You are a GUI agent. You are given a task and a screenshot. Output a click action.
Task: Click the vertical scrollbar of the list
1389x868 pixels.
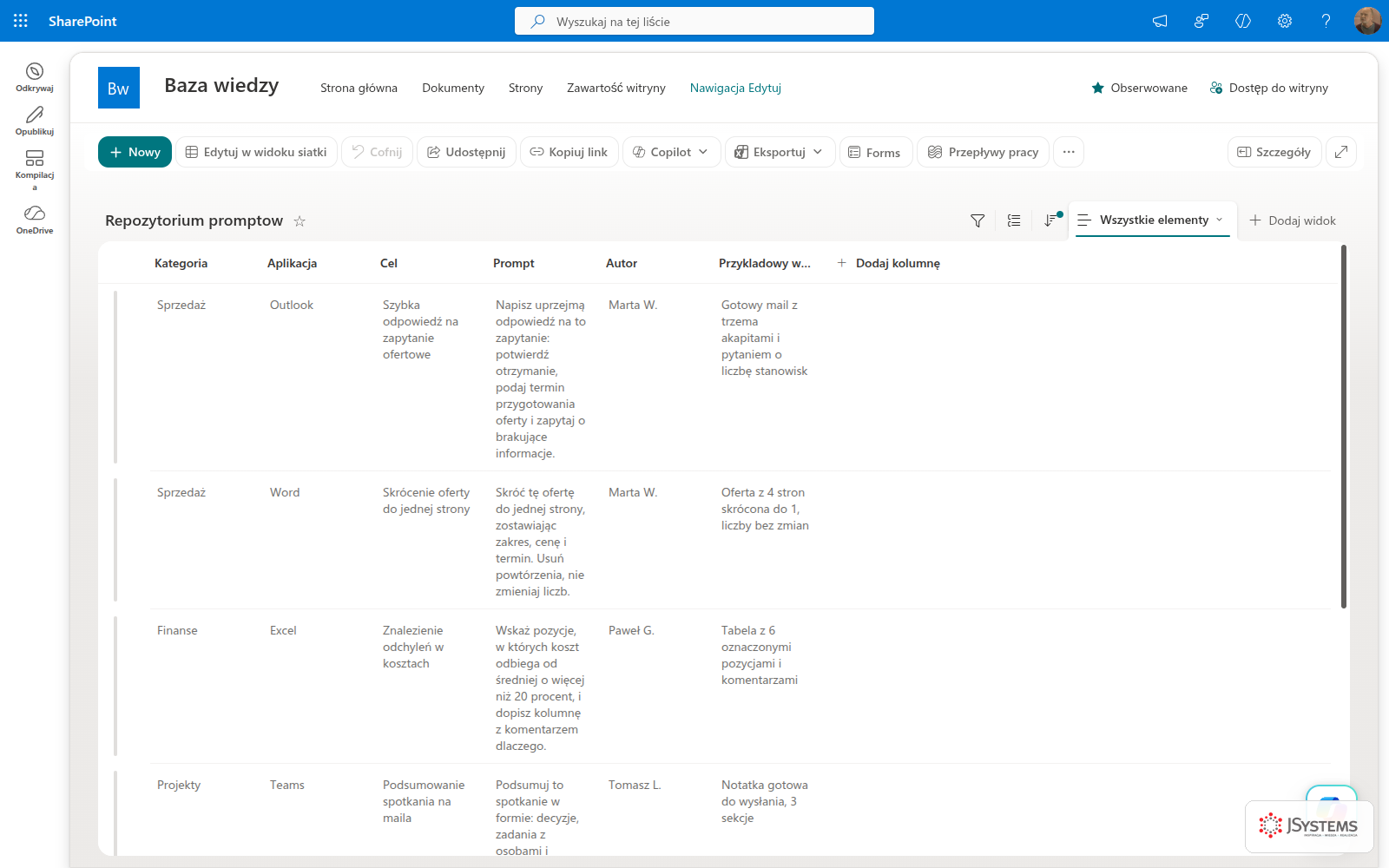coord(1344,425)
